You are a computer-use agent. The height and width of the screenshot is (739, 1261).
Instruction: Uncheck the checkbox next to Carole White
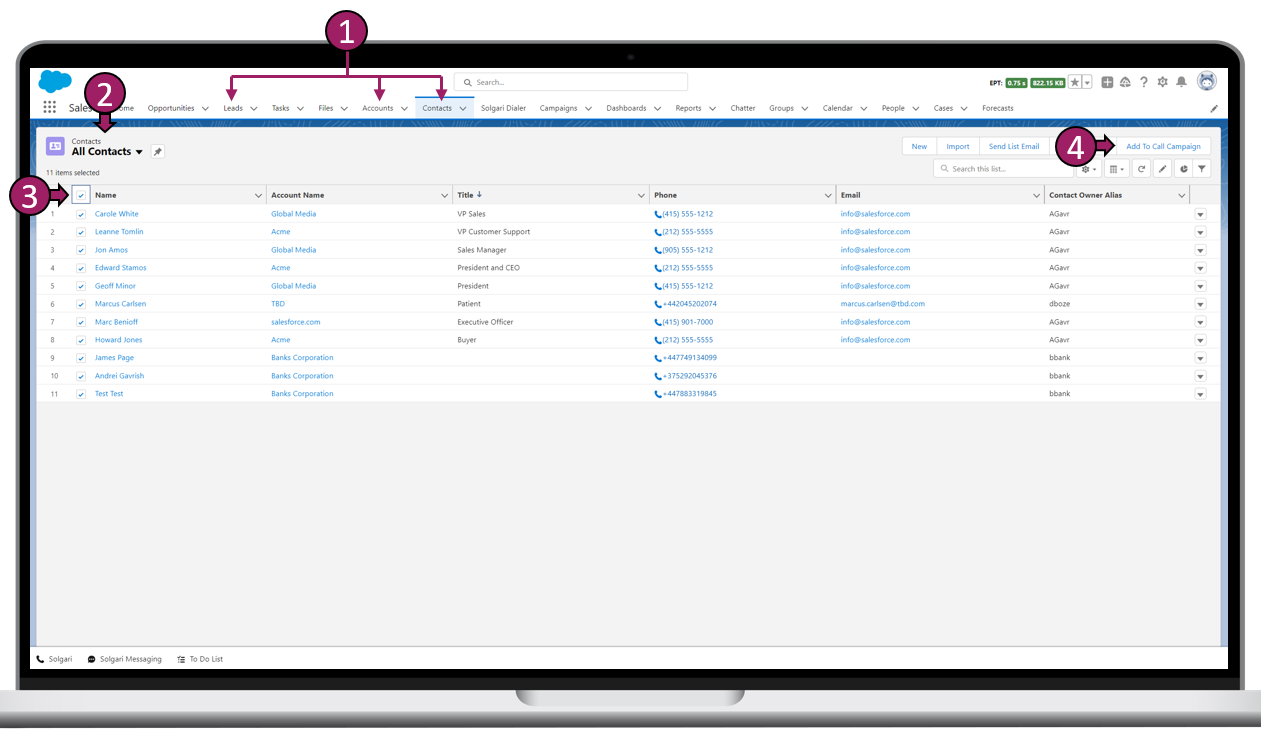(x=81, y=213)
